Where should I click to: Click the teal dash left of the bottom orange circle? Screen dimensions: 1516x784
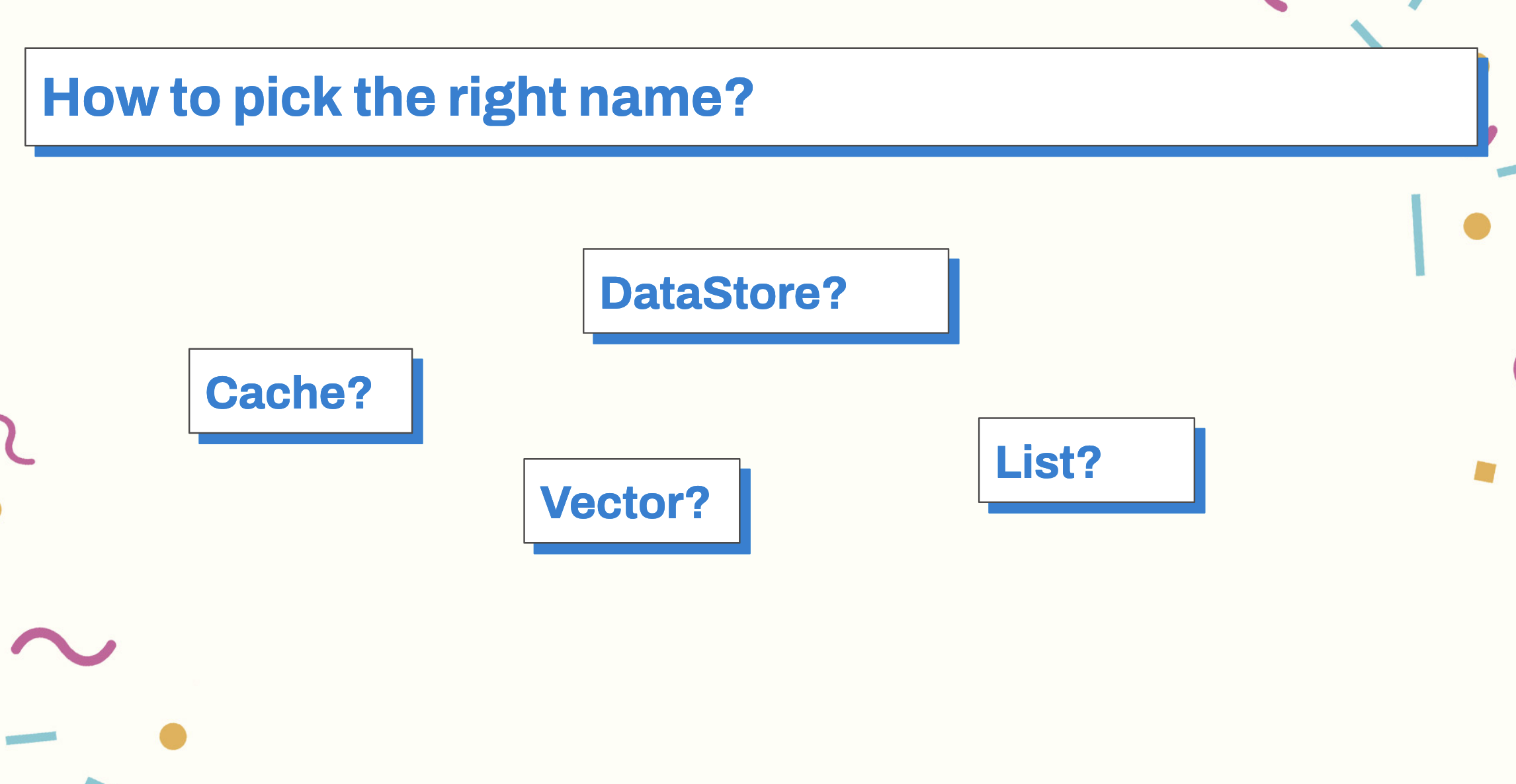pos(31,738)
